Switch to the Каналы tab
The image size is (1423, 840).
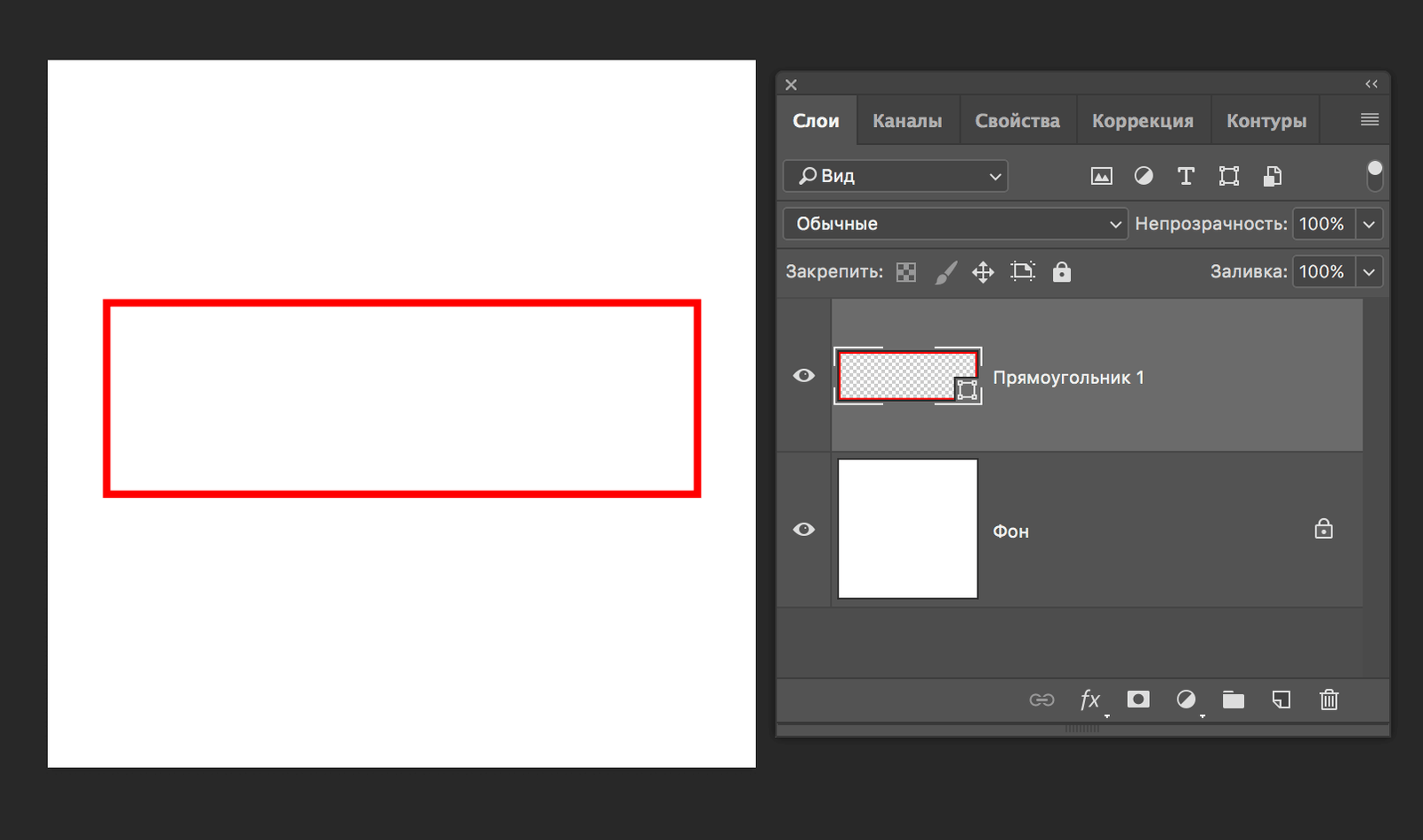tap(907, 119)
